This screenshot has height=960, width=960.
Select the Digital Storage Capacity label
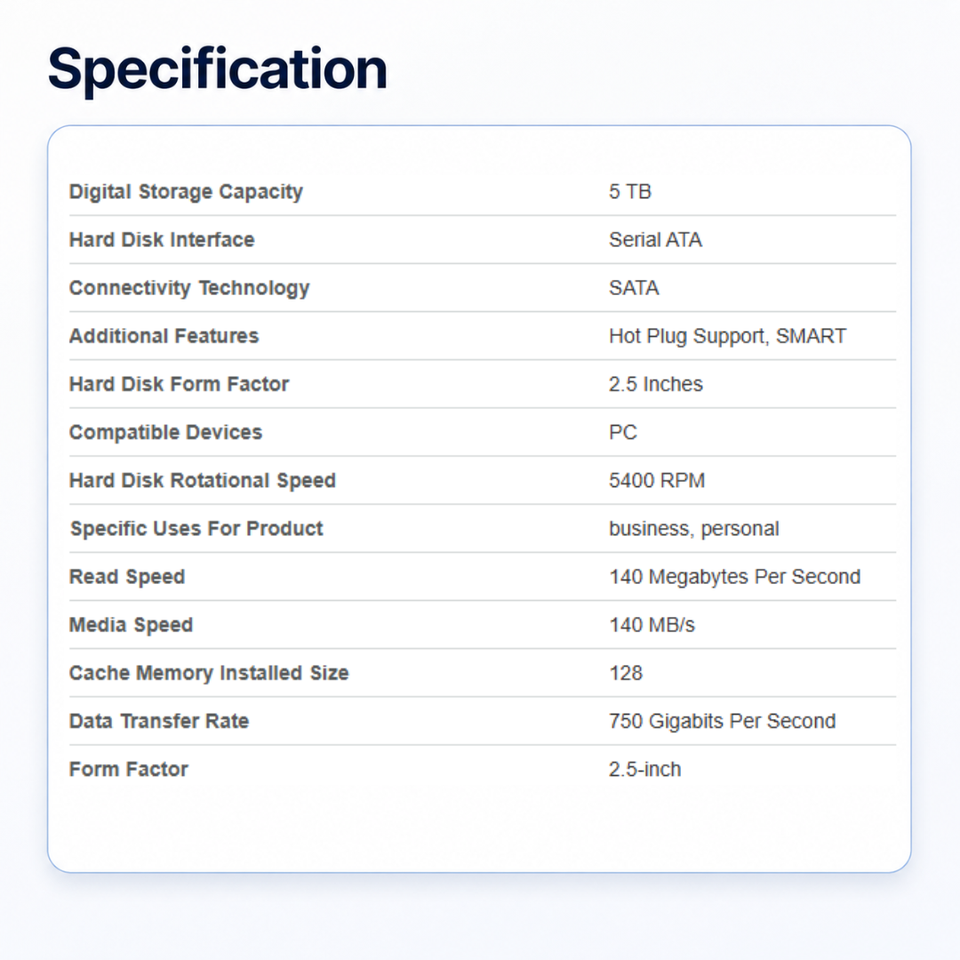pyautogui.click(x=186, y=192)
